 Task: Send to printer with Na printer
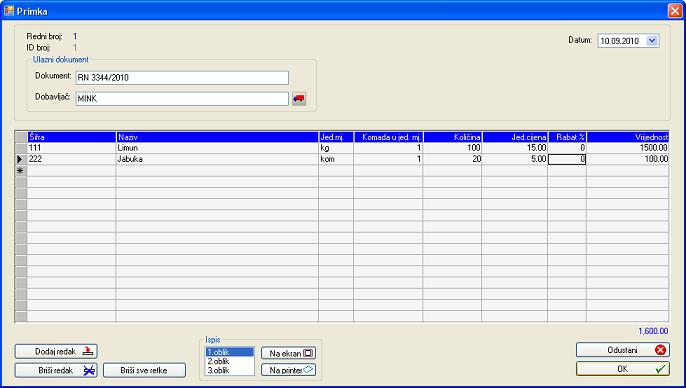click(x=288, y=370)
